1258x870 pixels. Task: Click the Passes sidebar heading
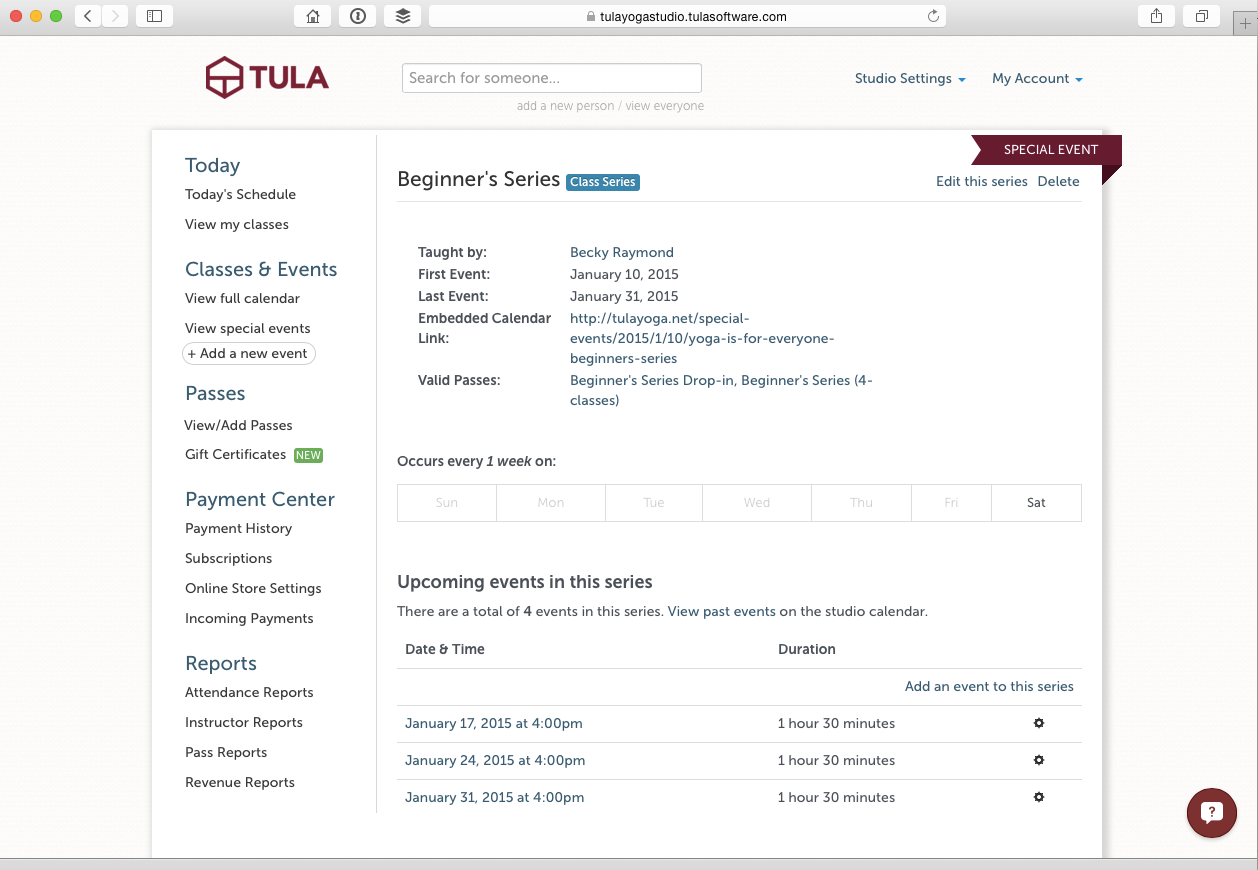[215, 393]
